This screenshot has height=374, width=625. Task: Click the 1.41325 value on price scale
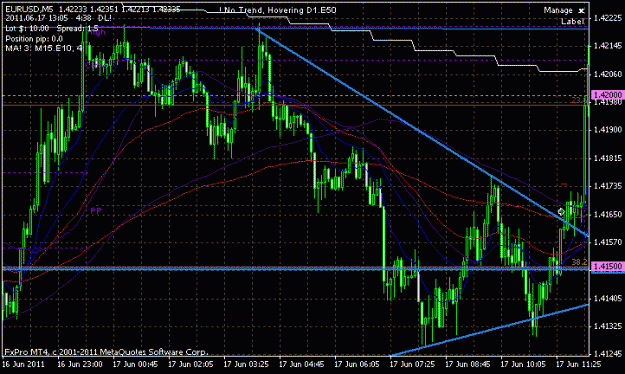click(608, 326)
